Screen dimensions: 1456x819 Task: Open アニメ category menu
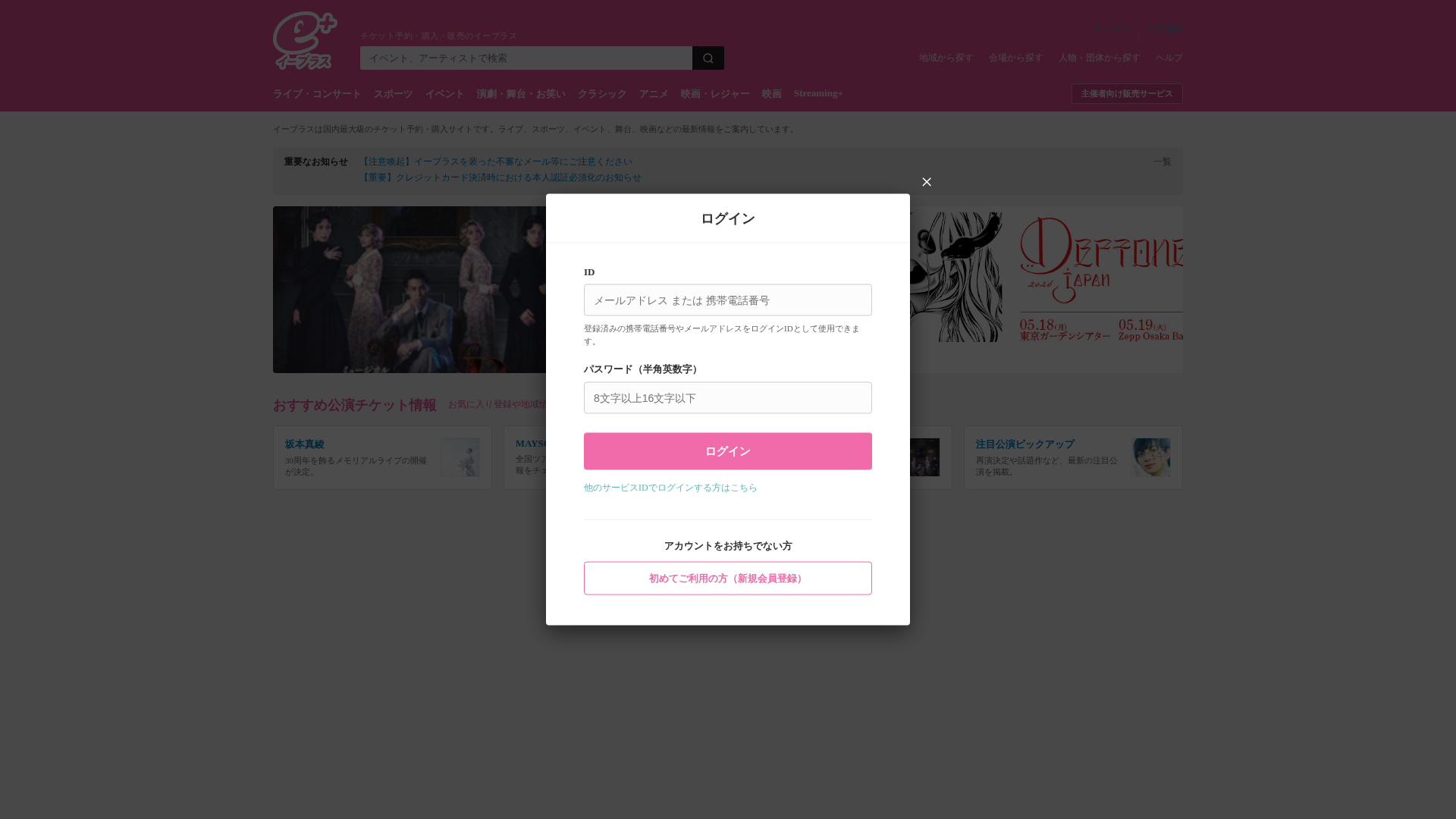coord(654,94)
